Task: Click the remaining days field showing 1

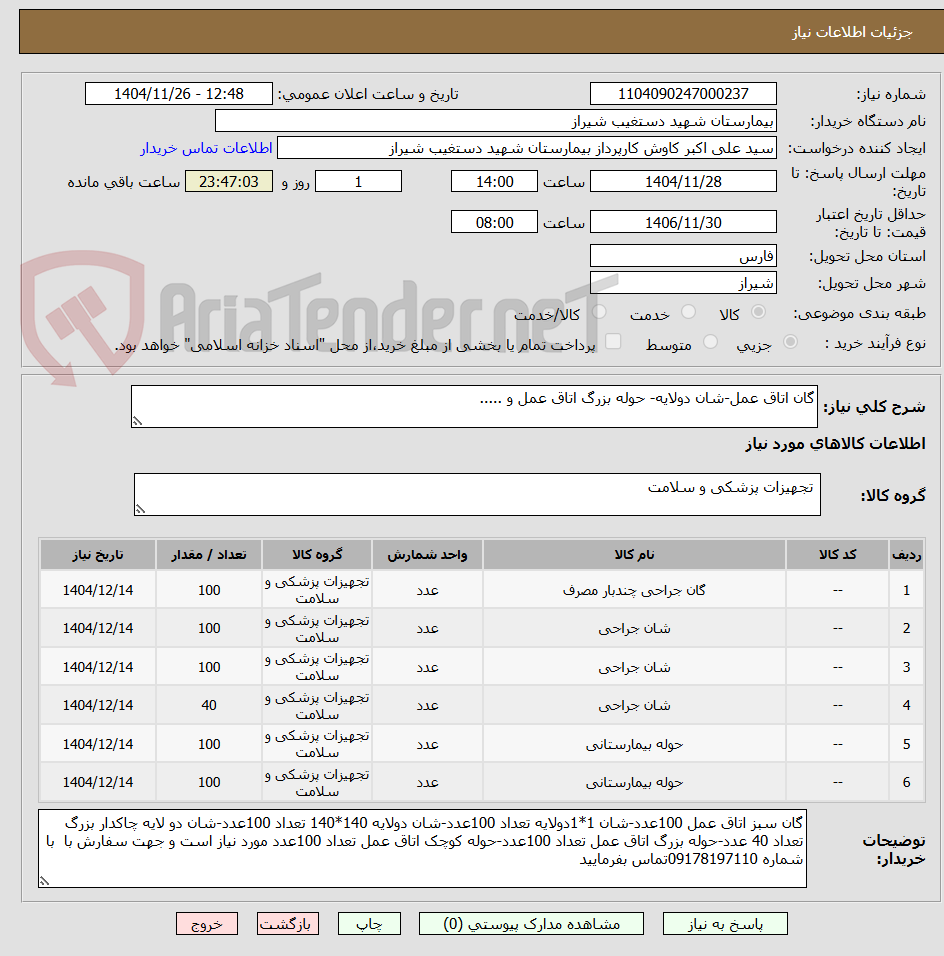Action: tap(358, 182)
